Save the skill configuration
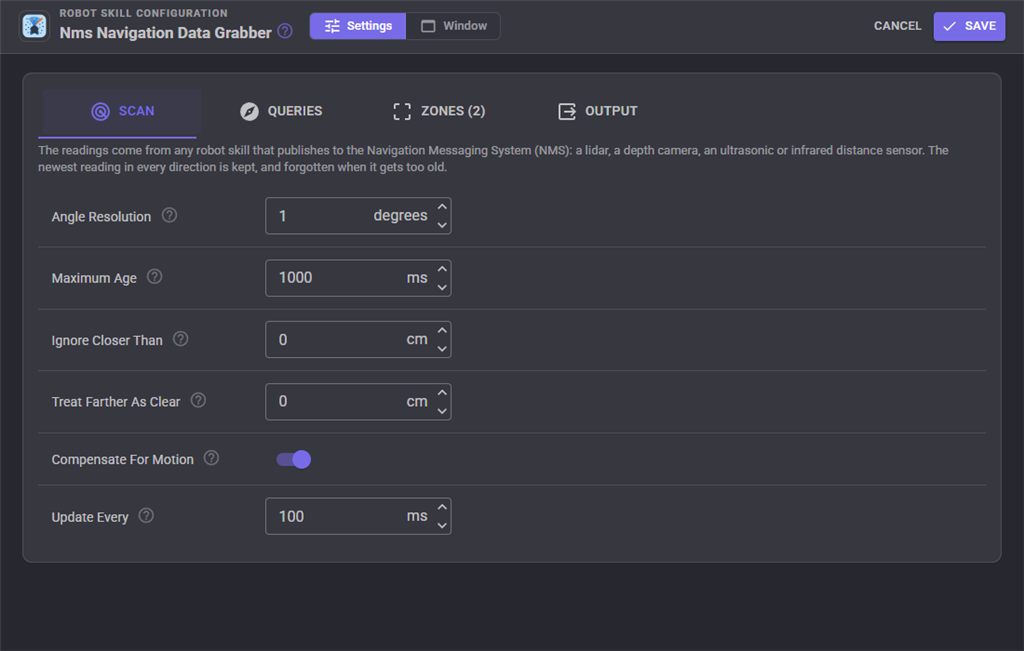The height and width of the screenshot is (651, 1024). coord(969,26)
